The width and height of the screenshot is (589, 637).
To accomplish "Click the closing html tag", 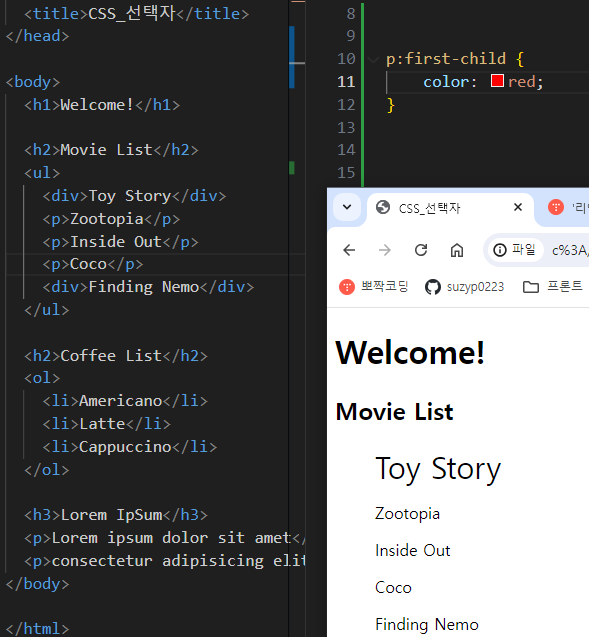I will point(37,629).
